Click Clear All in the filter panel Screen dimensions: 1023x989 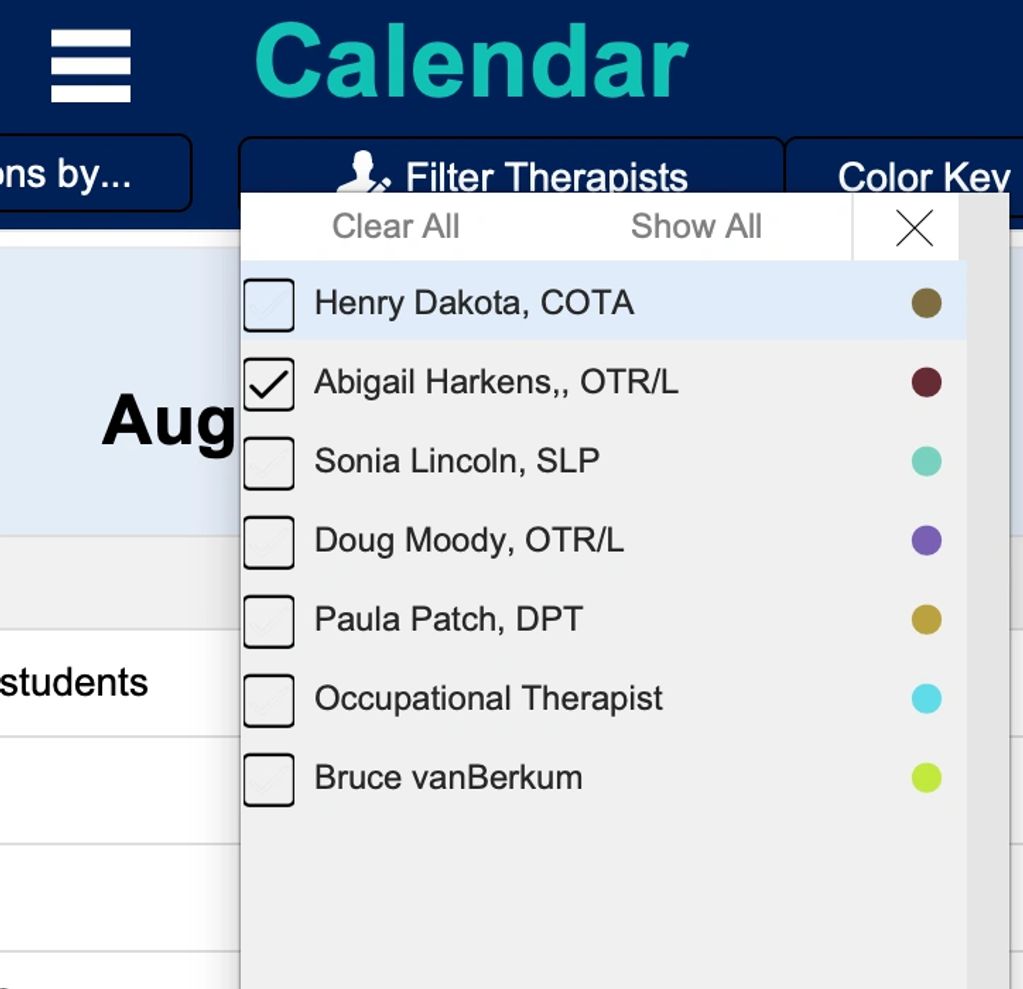(396, 226)
